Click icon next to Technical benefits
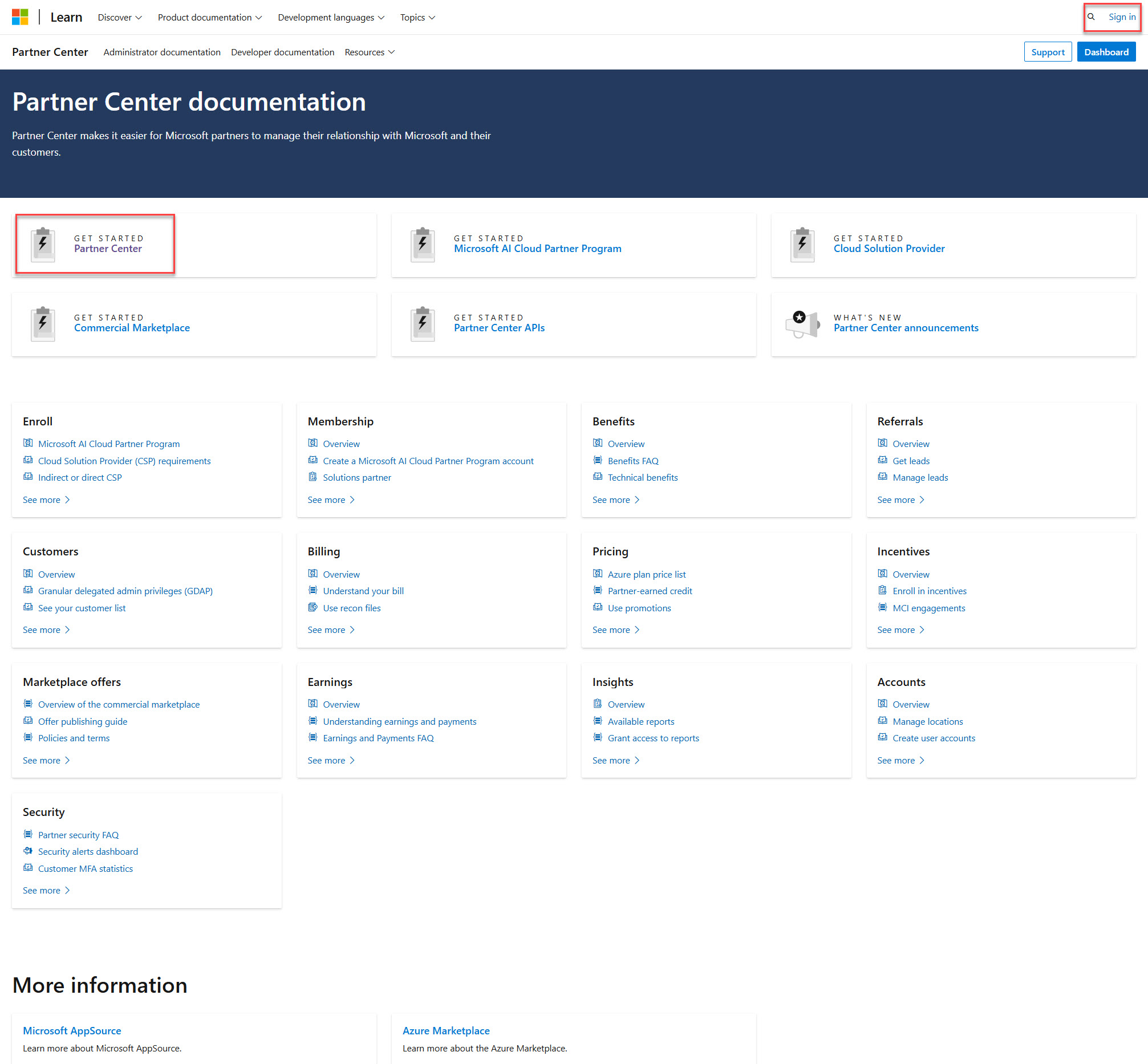The height and width of the screenshot is (1064, 1148). click(x=598, y=477)
